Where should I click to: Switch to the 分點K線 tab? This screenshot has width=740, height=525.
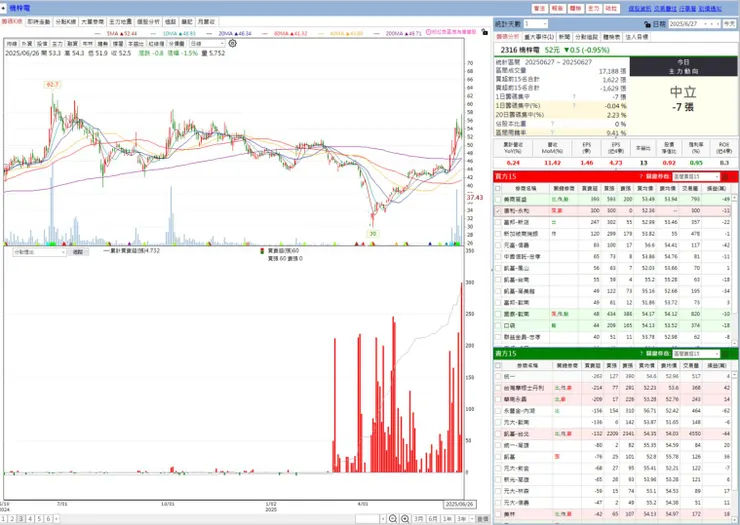pos(66,22)
